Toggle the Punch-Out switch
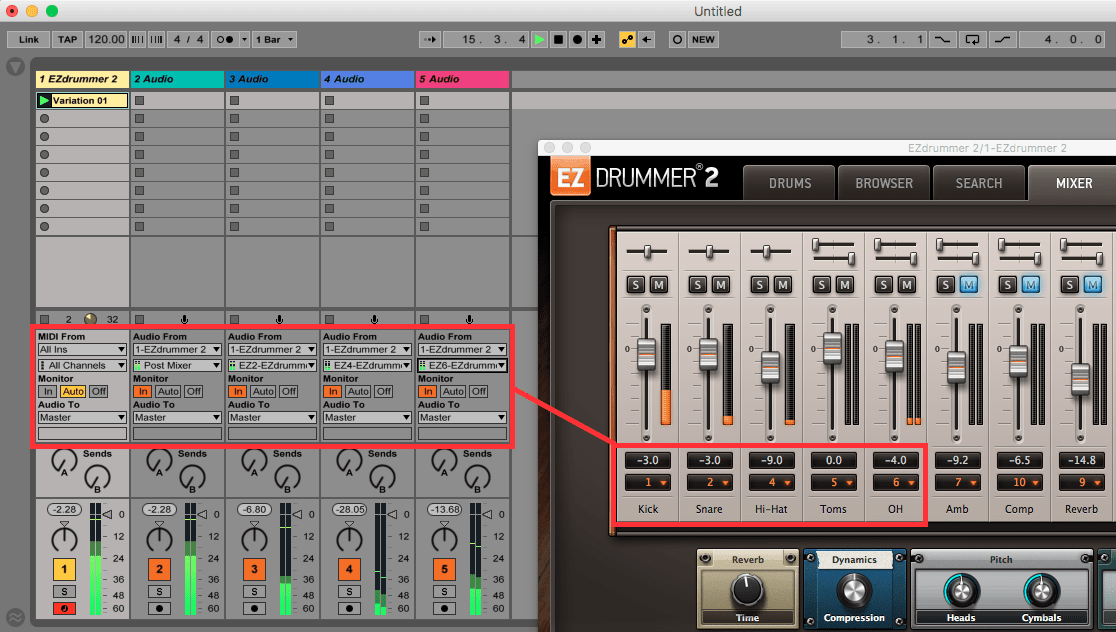Screen dimensions: 1116x632 (x=1003, y=40)
